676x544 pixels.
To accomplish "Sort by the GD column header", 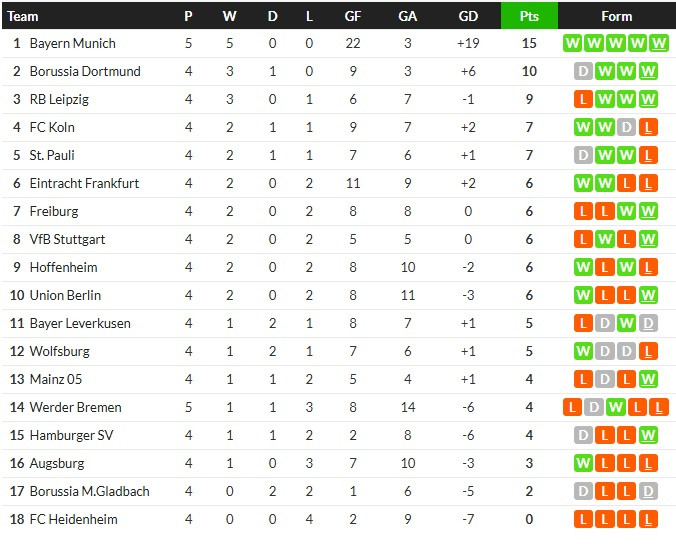I will 468,16.
